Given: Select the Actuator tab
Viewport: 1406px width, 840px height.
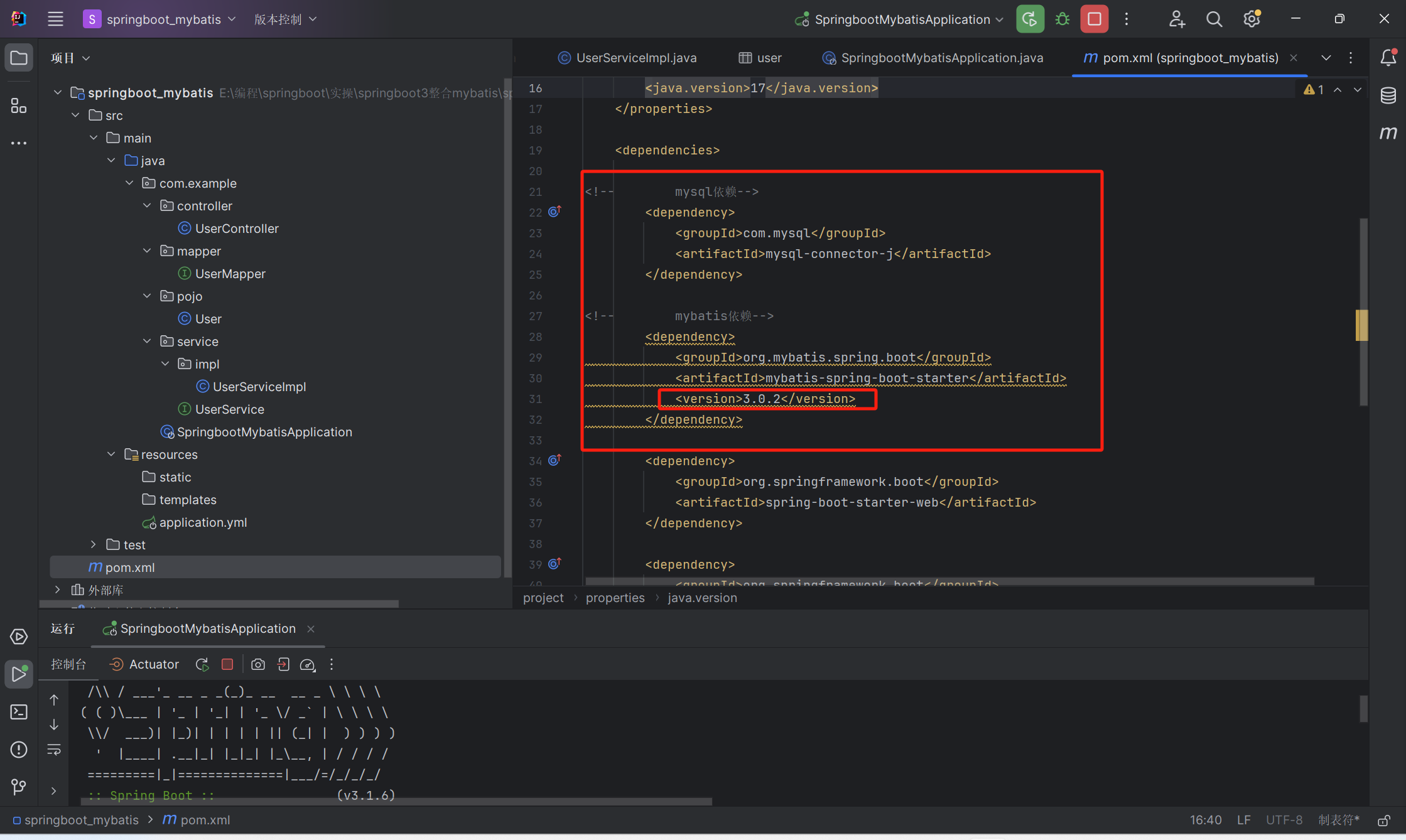Looking at the screenshot, I should (144, 664).
